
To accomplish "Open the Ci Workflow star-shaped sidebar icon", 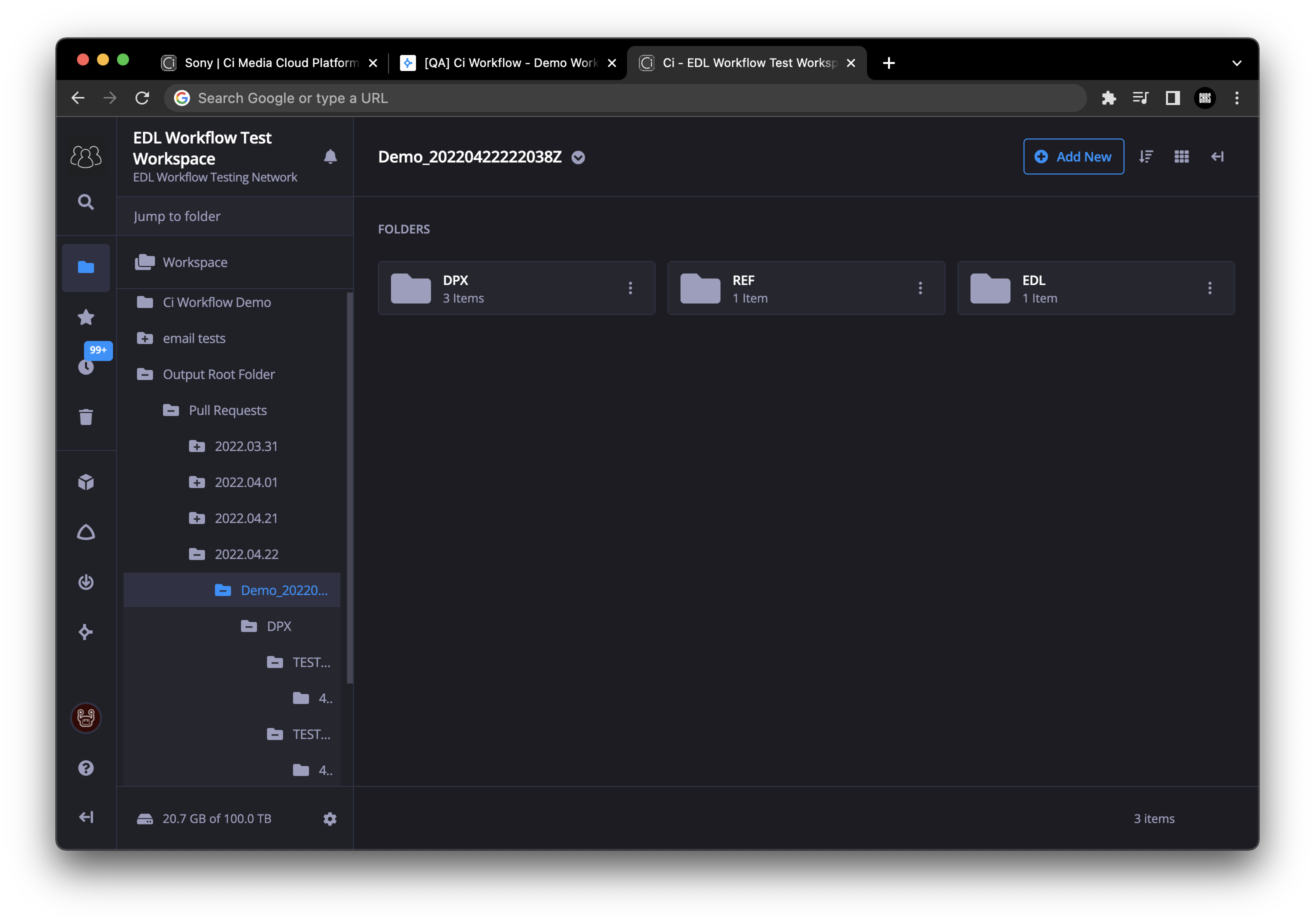I will [x=86, y=632].
